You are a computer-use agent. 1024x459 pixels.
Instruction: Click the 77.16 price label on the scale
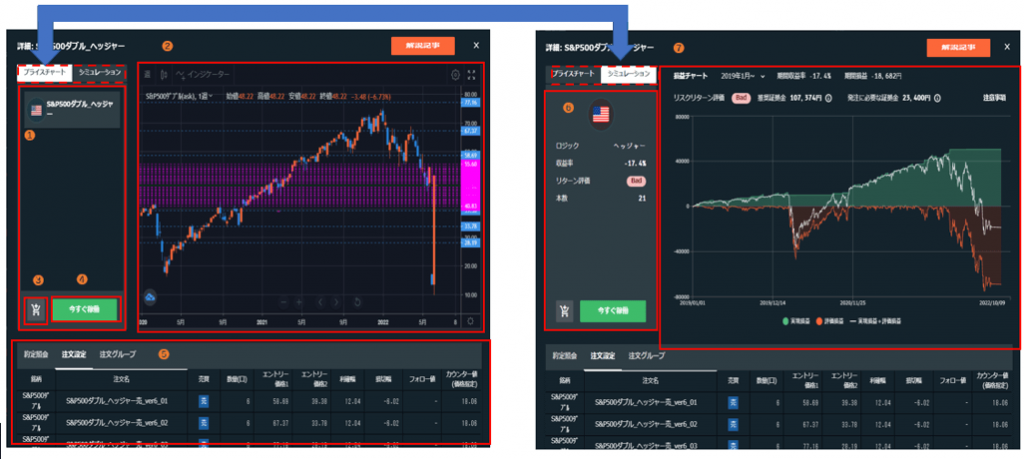tap(471, 103)
